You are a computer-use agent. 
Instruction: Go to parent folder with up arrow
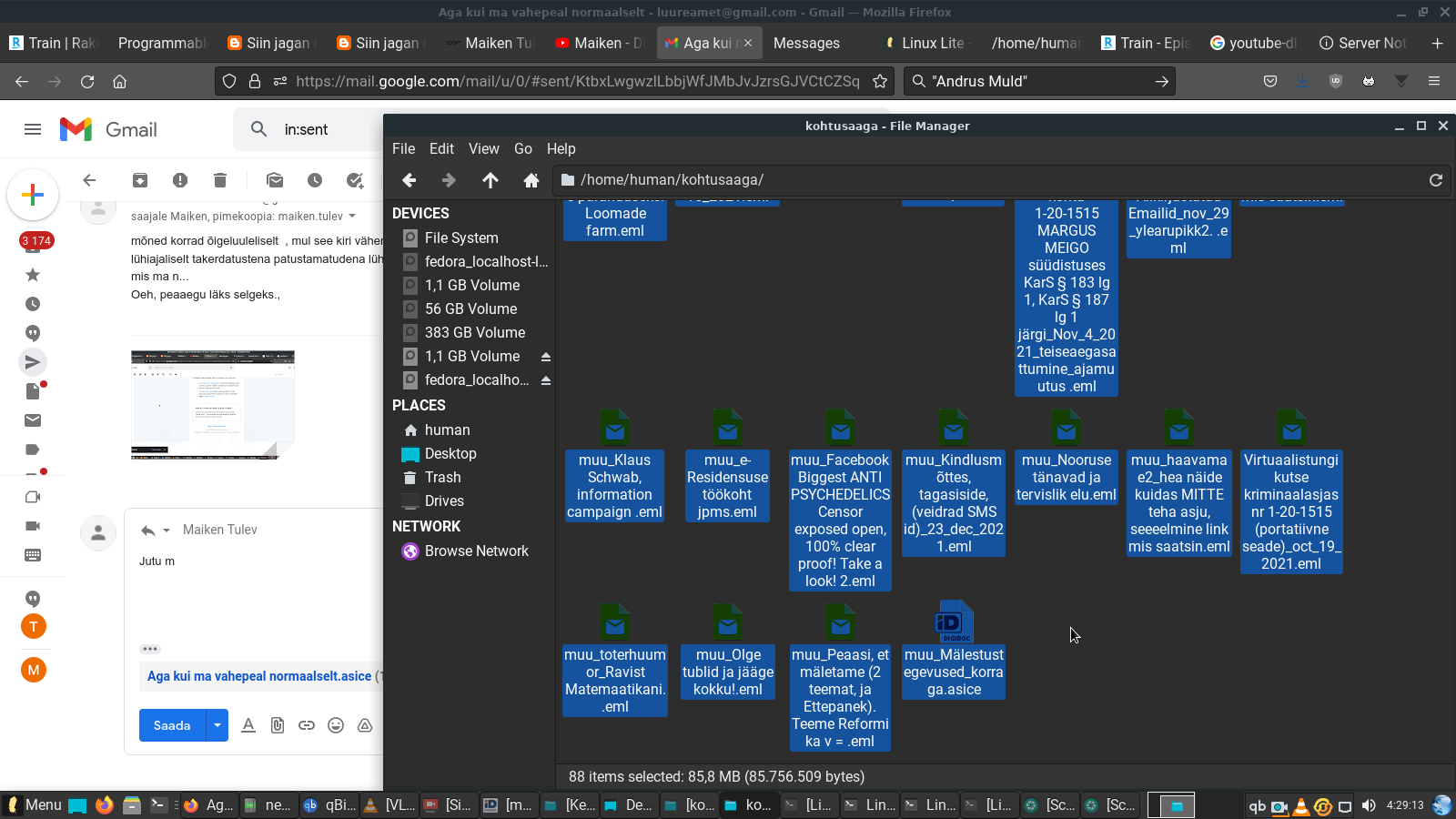[490, 180]
